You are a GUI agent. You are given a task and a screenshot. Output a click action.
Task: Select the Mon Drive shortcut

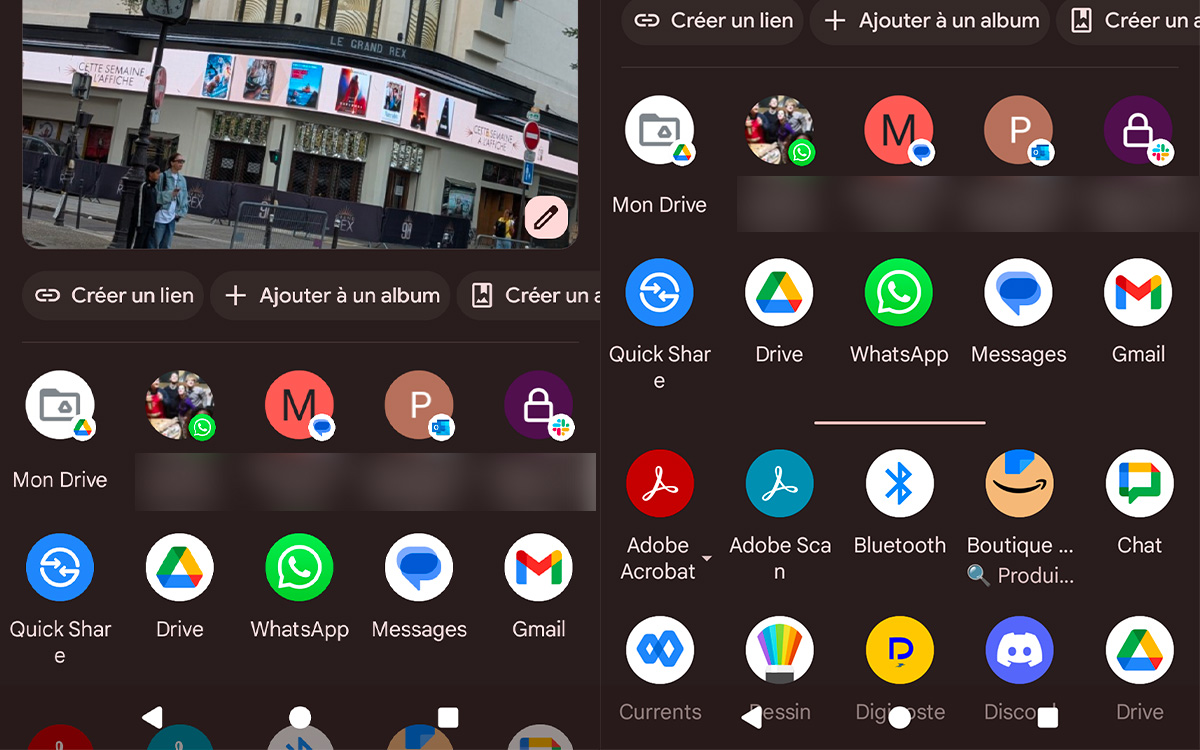point(660,130)
